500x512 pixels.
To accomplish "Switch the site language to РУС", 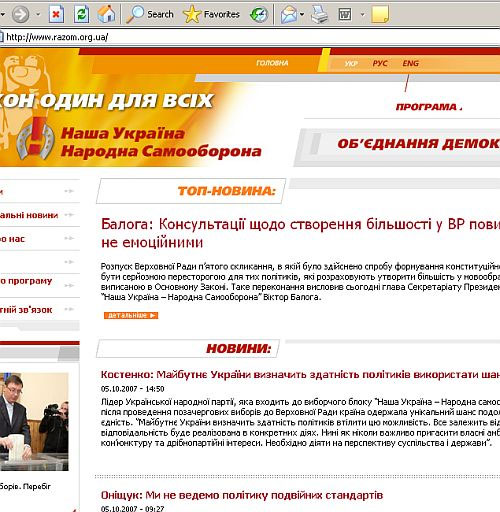I will (380, 63).
